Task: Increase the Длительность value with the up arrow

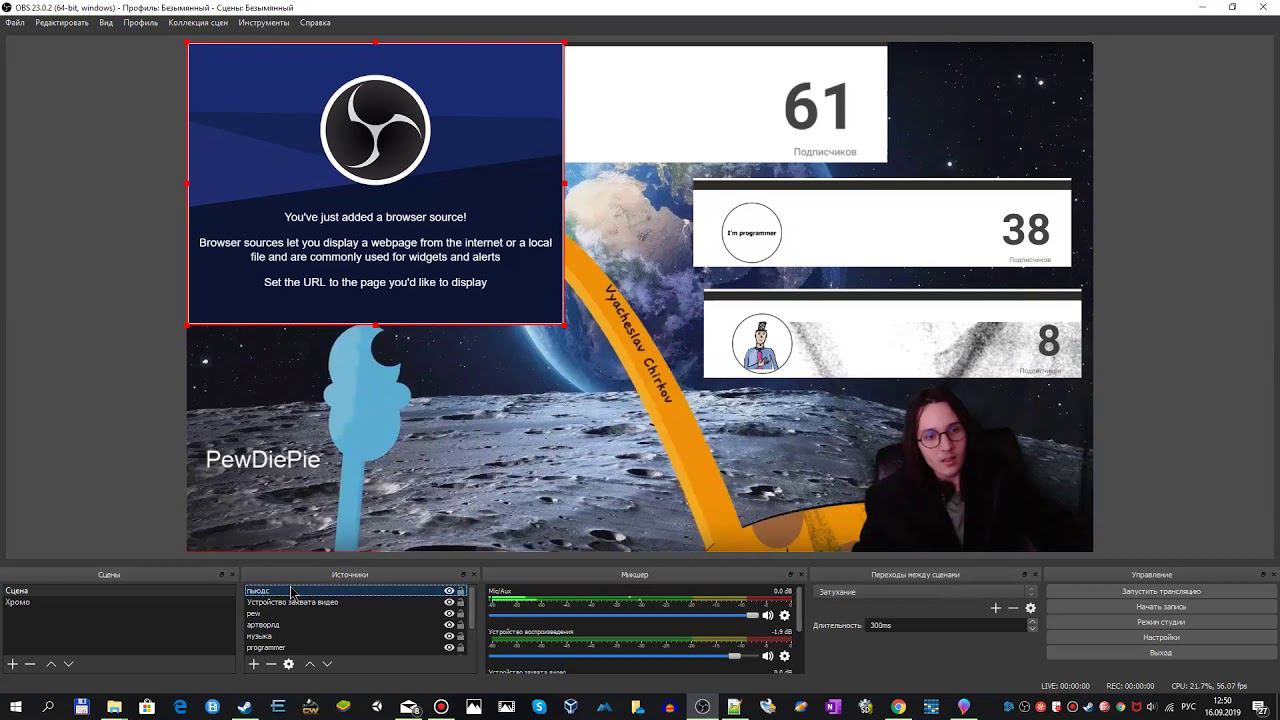Action: [x=1032, y=621]
